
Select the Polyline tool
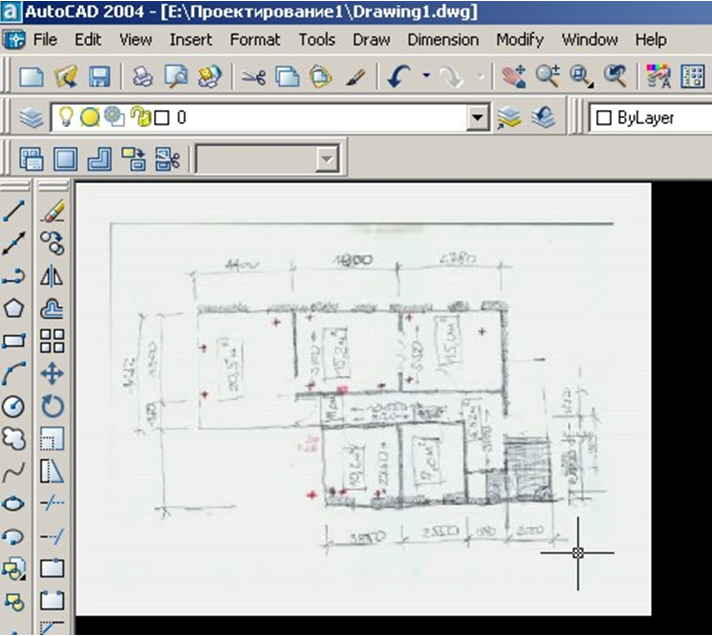point(14,276)
